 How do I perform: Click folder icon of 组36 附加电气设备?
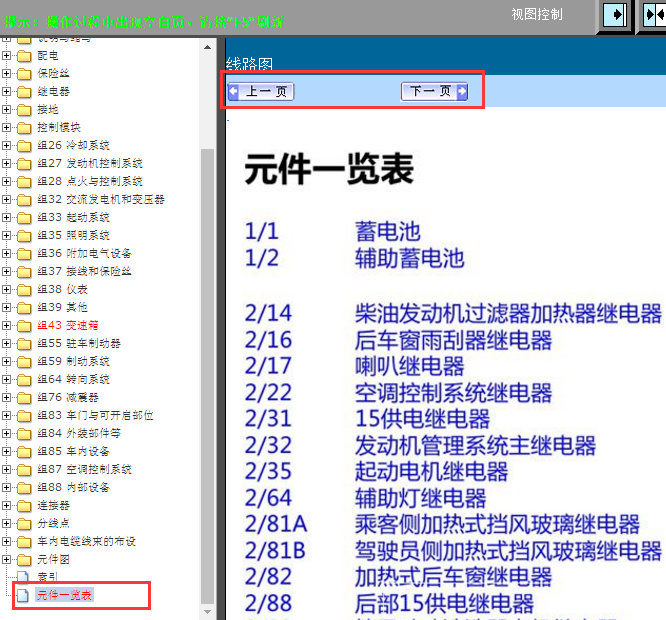click(x=24, y=254)
